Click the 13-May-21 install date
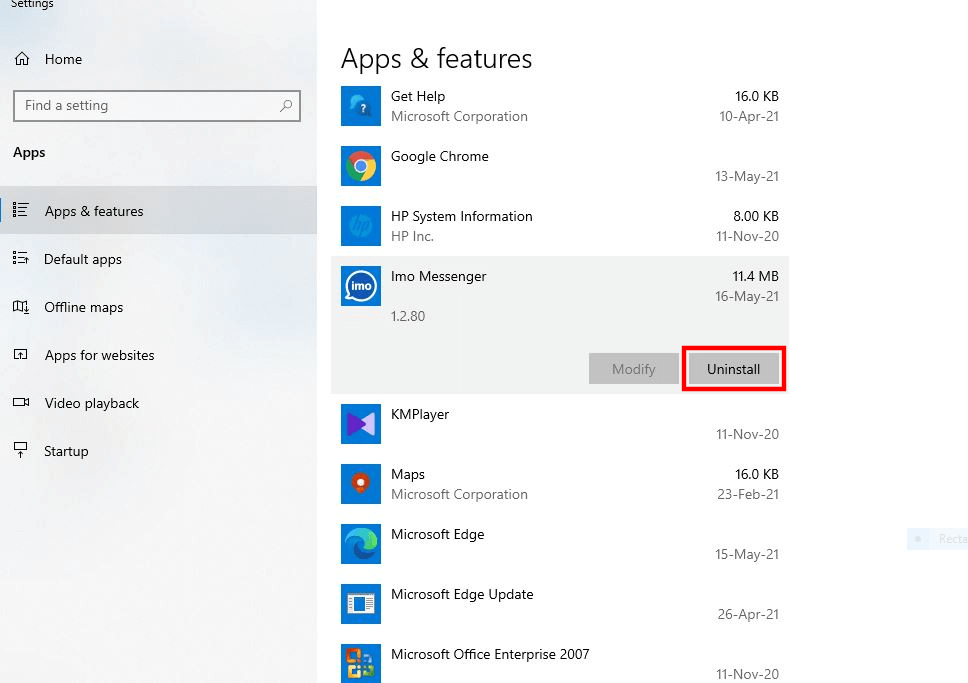The image size is (968, 683). click(x=747, y=176)
